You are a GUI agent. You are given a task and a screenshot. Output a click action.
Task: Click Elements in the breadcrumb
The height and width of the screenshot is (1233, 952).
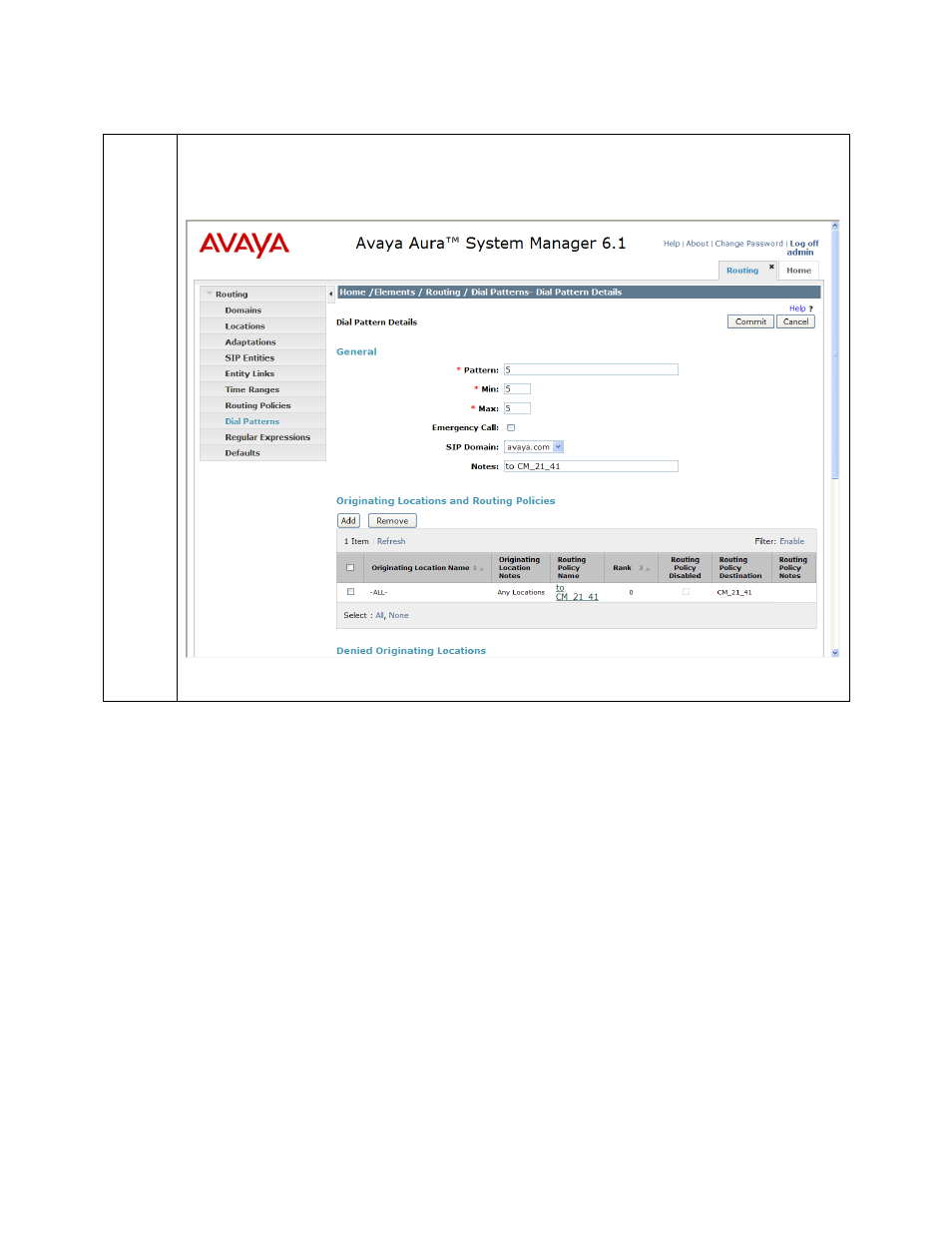click(395, 293)
